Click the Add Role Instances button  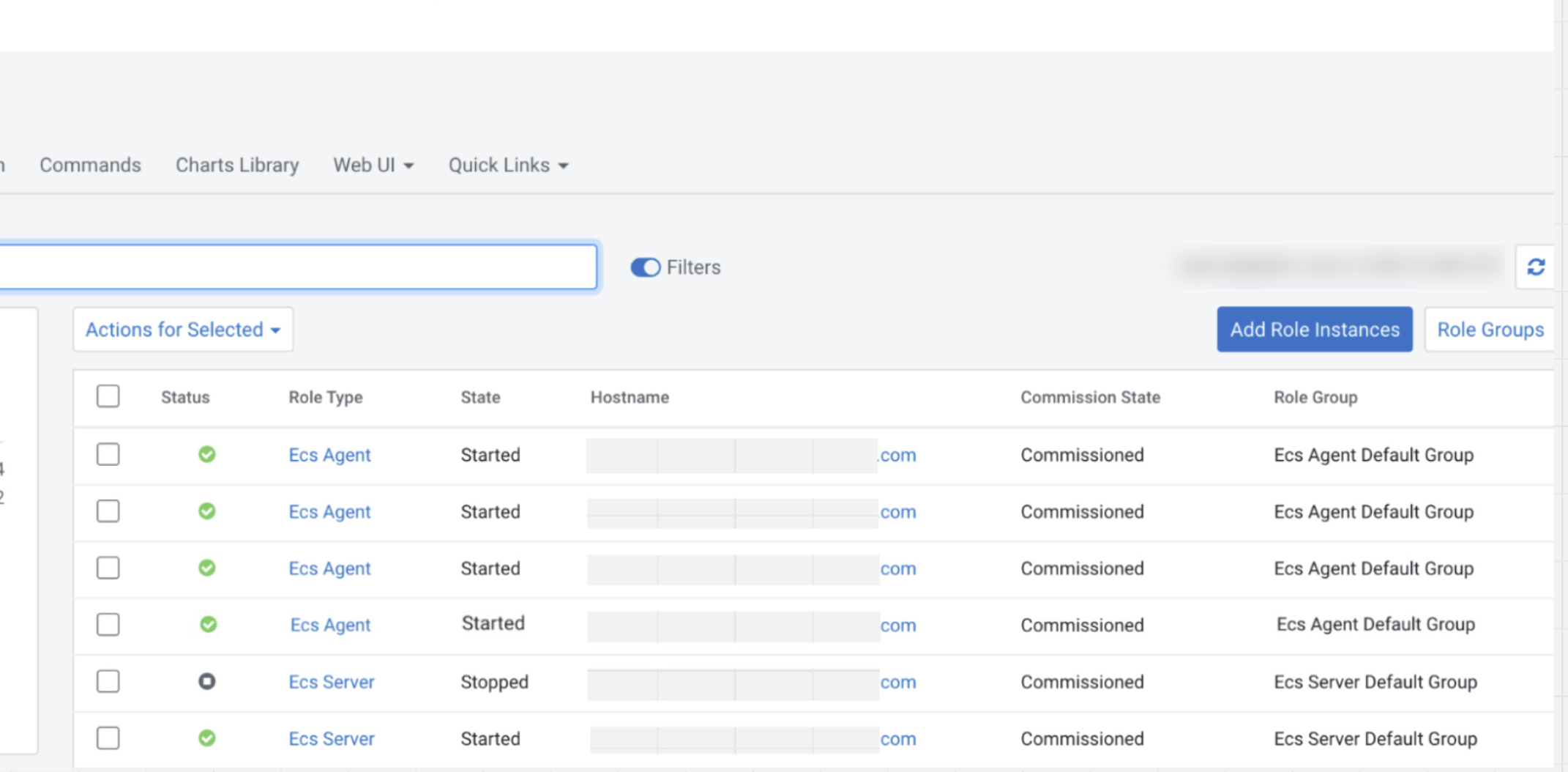point(1314,330)
